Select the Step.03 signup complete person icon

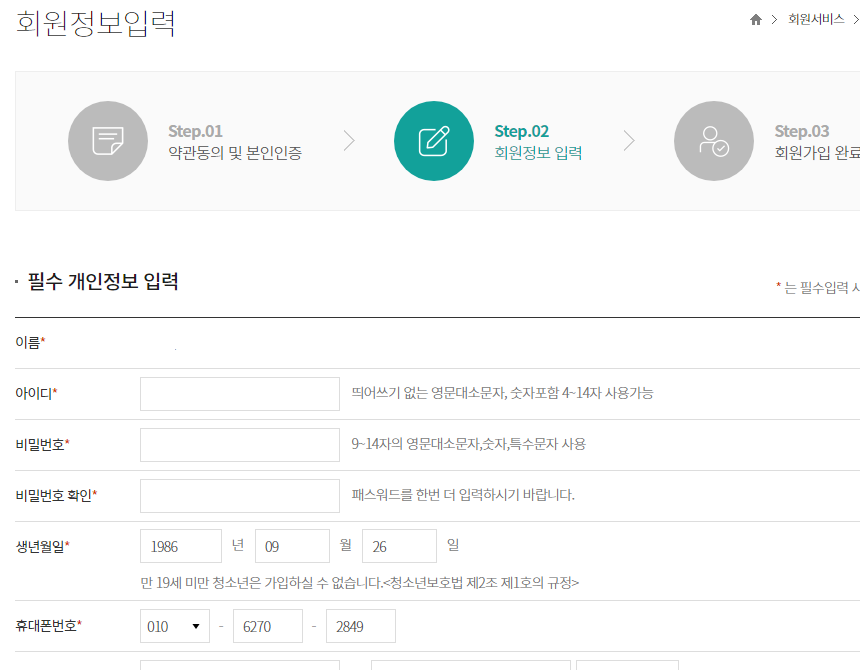[x=713, y=140]
